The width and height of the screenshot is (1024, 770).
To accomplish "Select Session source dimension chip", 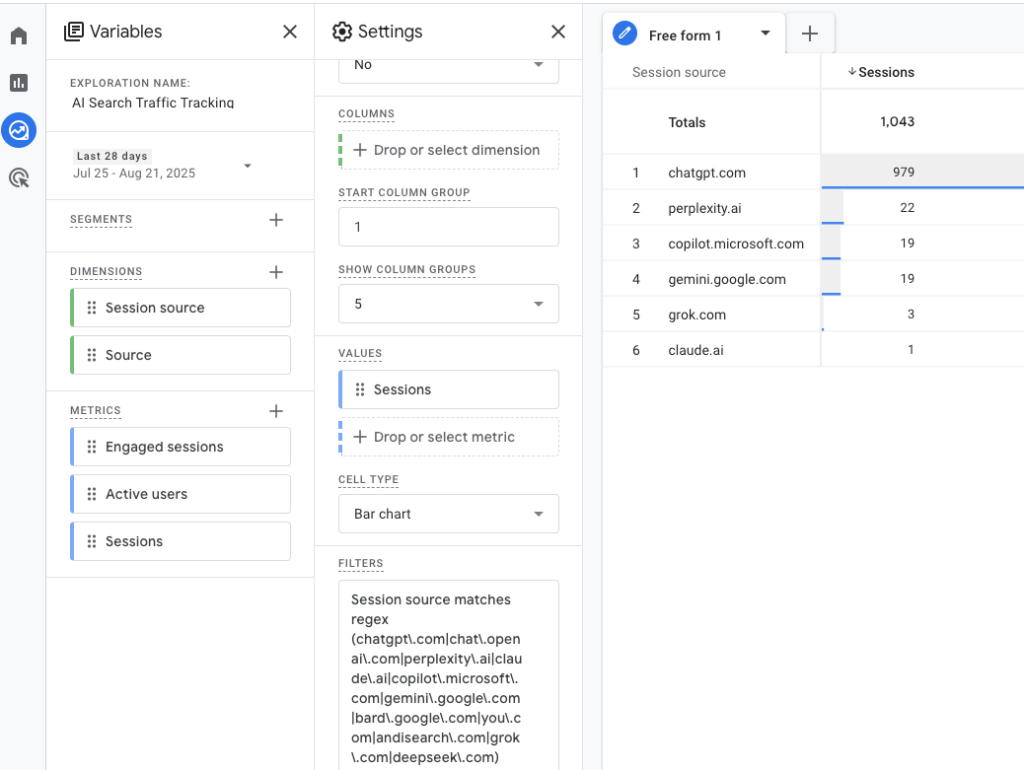I will [180, 308].
